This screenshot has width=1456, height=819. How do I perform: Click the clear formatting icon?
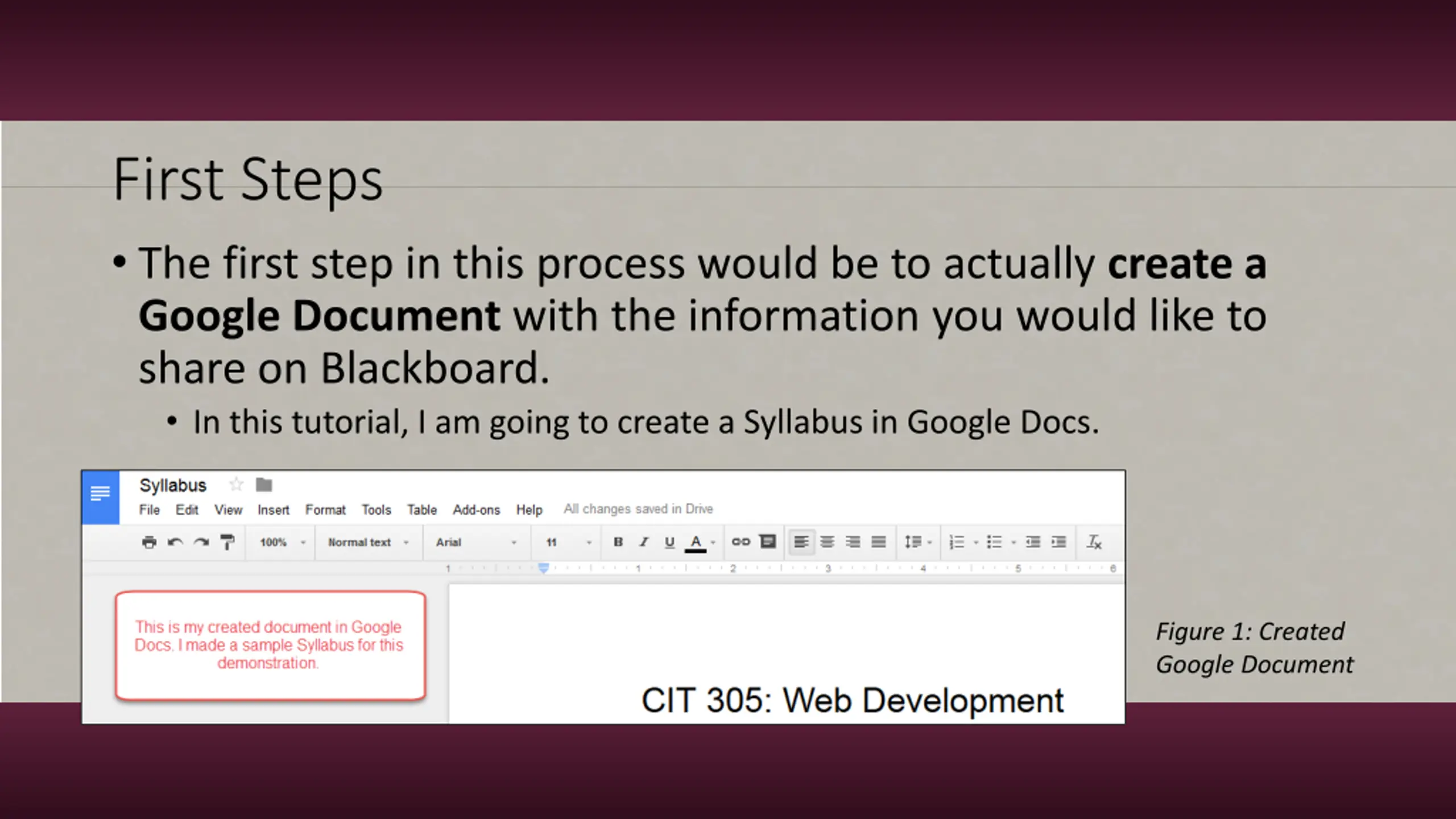pyautogui.click(x=1094, y=542)
